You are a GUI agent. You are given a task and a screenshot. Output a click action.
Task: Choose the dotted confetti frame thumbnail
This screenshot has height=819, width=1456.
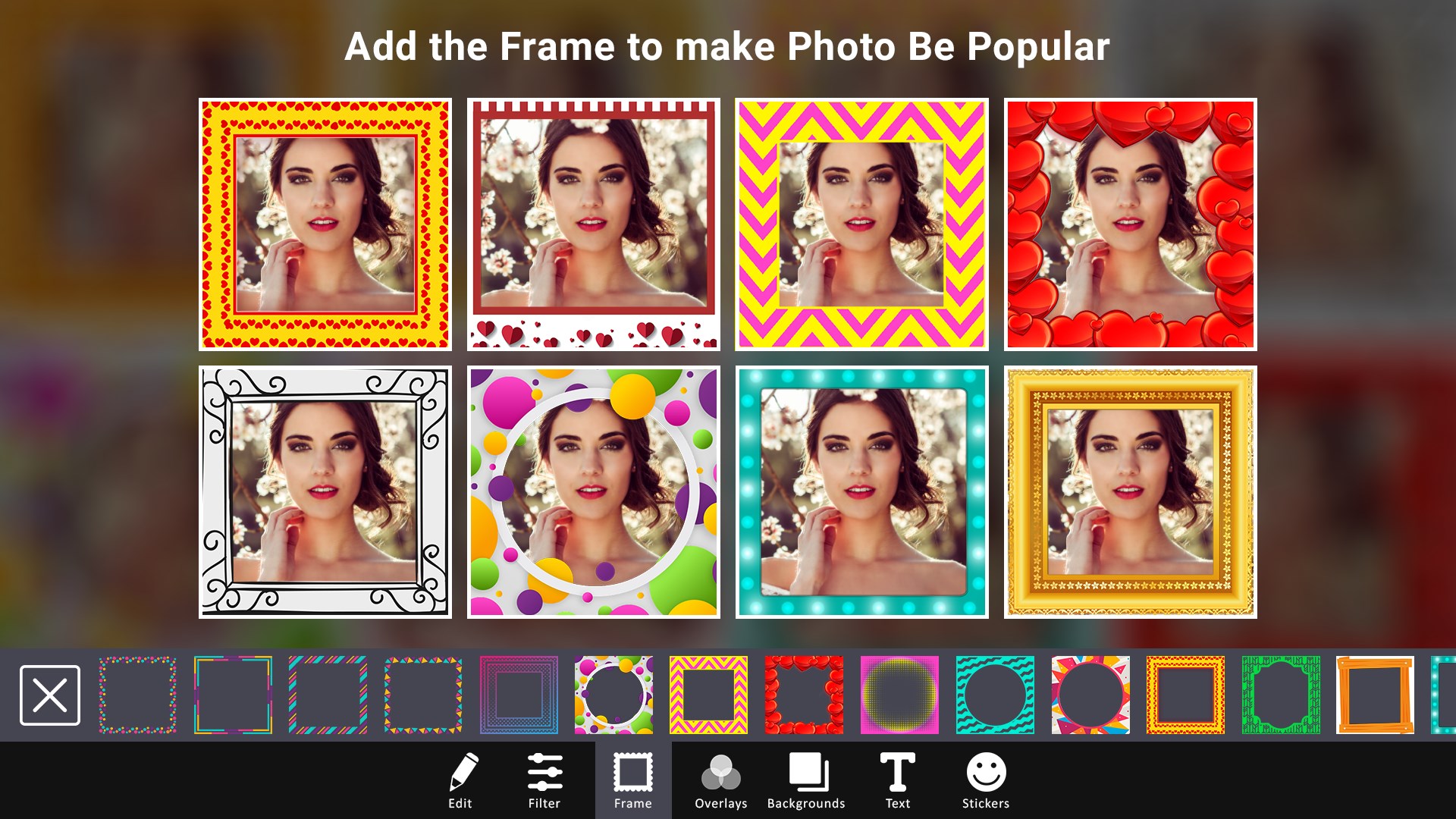pos(137,695)
